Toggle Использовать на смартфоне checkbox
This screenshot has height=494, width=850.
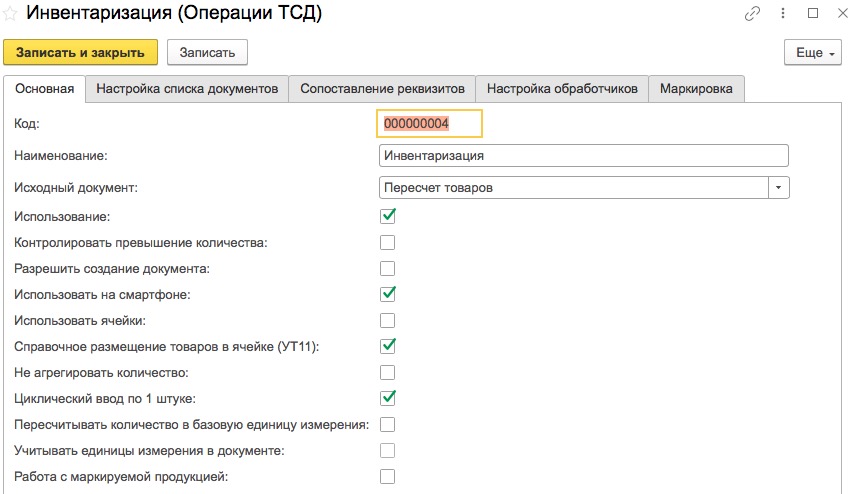point(388,294)
